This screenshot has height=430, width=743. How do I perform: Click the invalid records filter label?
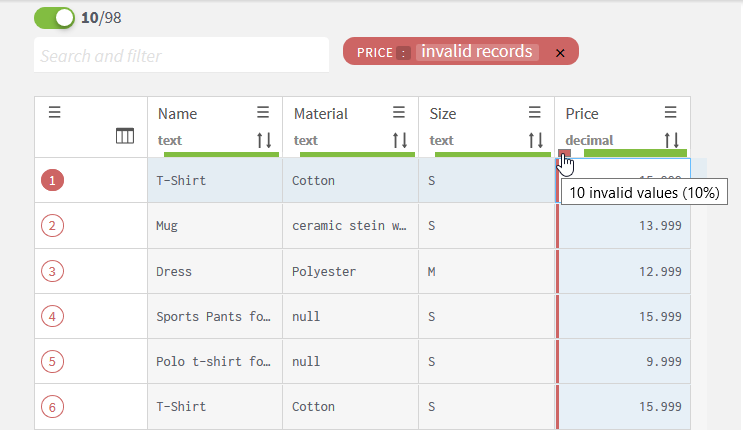tap(477, 52)
